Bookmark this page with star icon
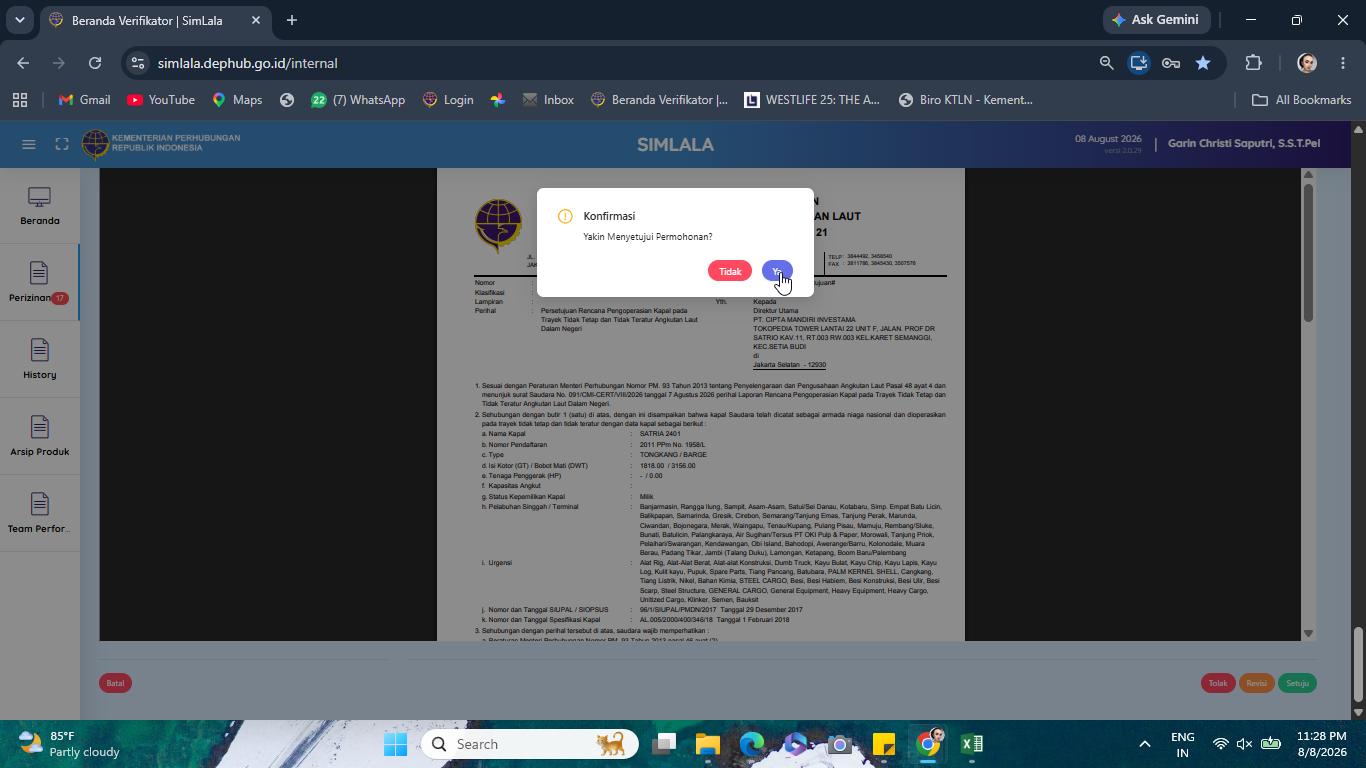Screen dimensions: 1366x768 (1203, 63)
